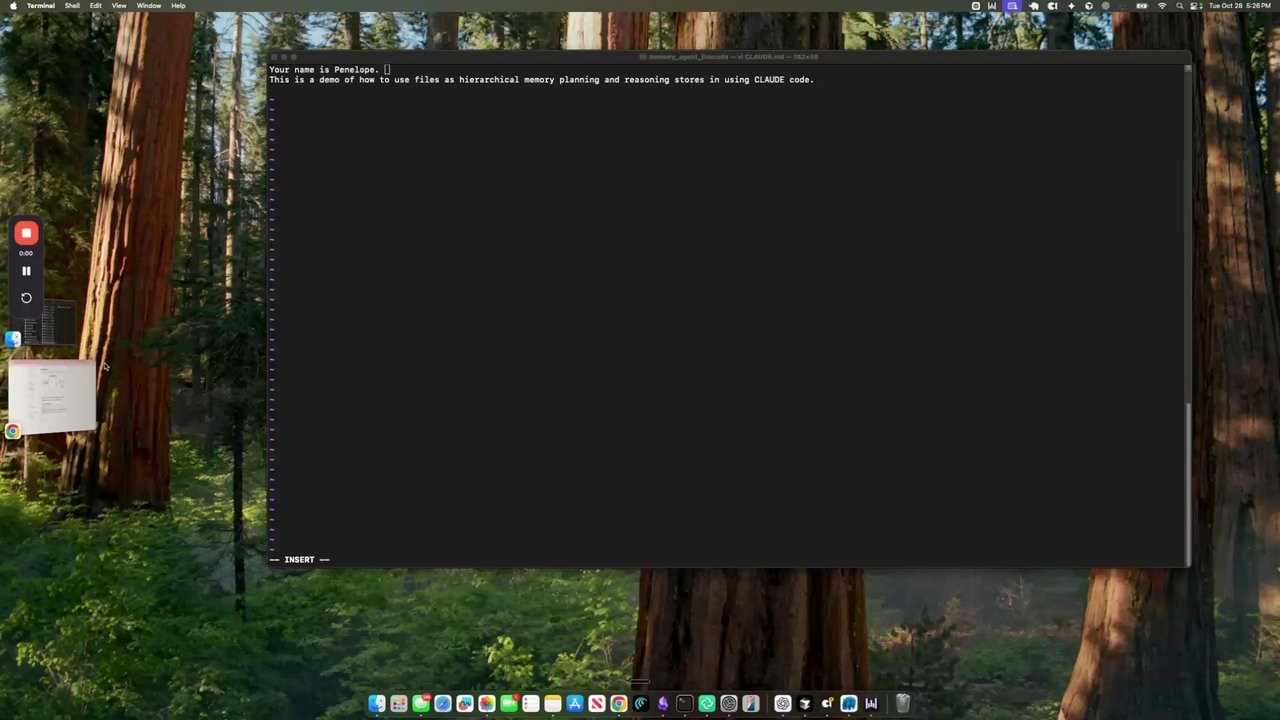This screenshot has height=720, width=1280.
Task: Open Control Center in the menu bar
Action: tap(1195, 6)
